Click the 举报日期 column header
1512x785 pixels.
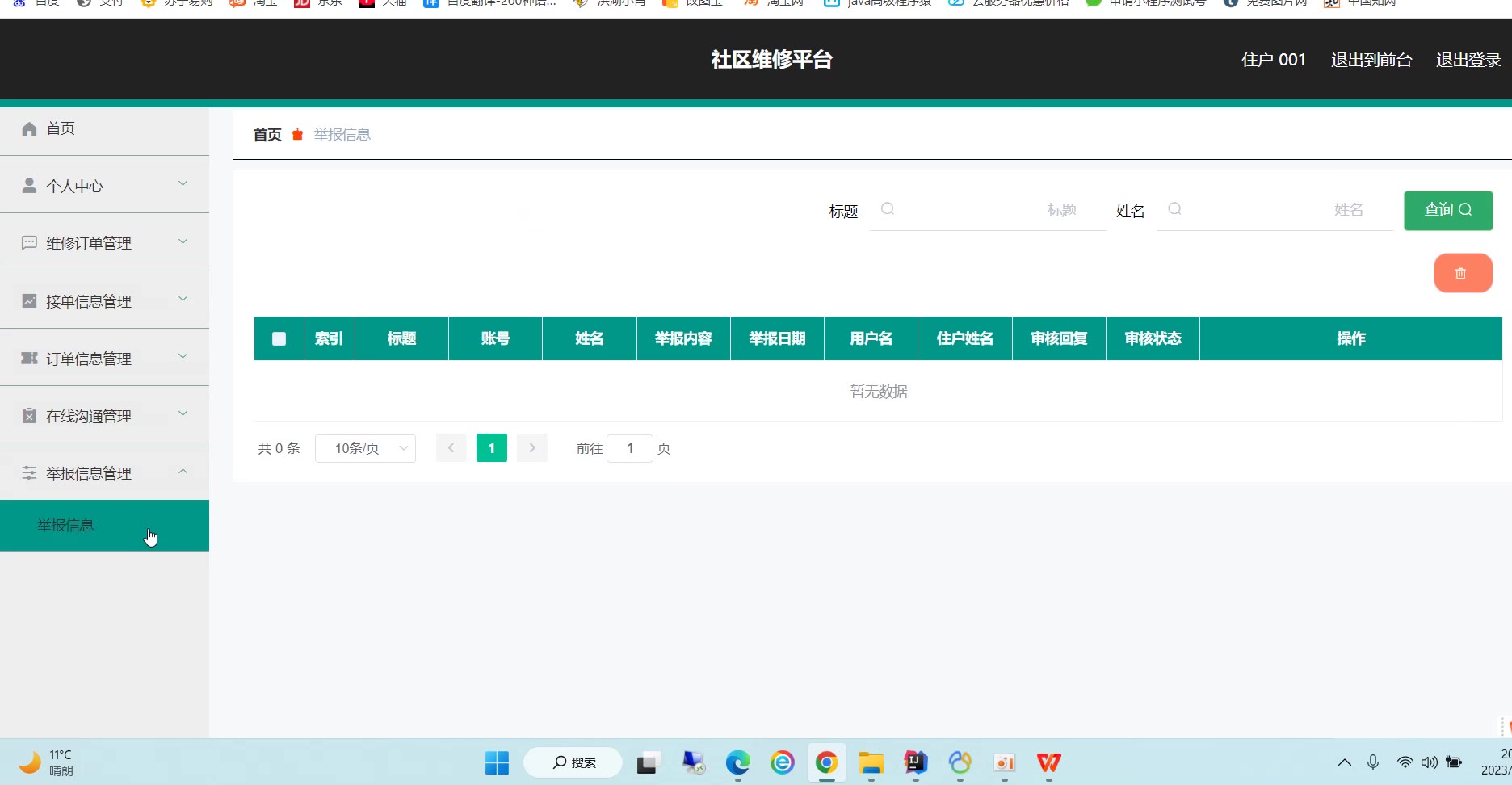(x=777, y=338)
